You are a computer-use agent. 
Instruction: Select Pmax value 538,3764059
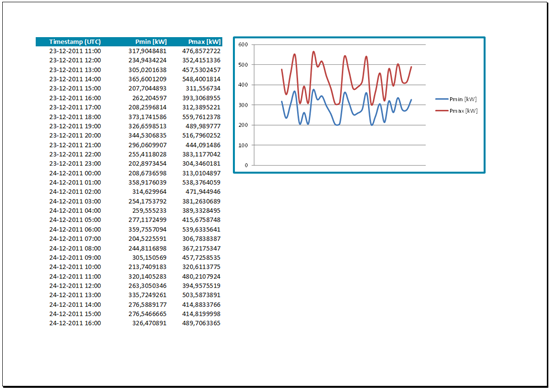201,182
